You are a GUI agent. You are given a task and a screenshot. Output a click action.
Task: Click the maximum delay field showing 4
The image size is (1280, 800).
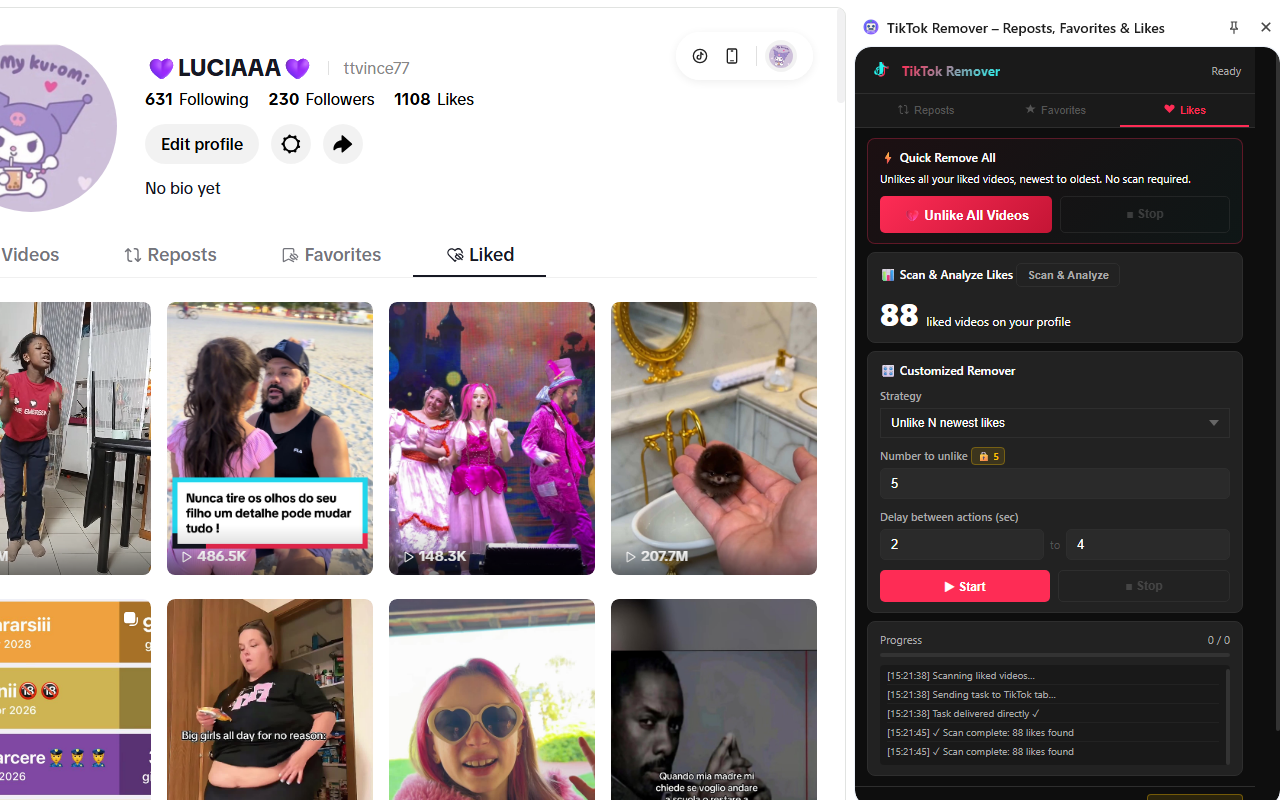1148,545
